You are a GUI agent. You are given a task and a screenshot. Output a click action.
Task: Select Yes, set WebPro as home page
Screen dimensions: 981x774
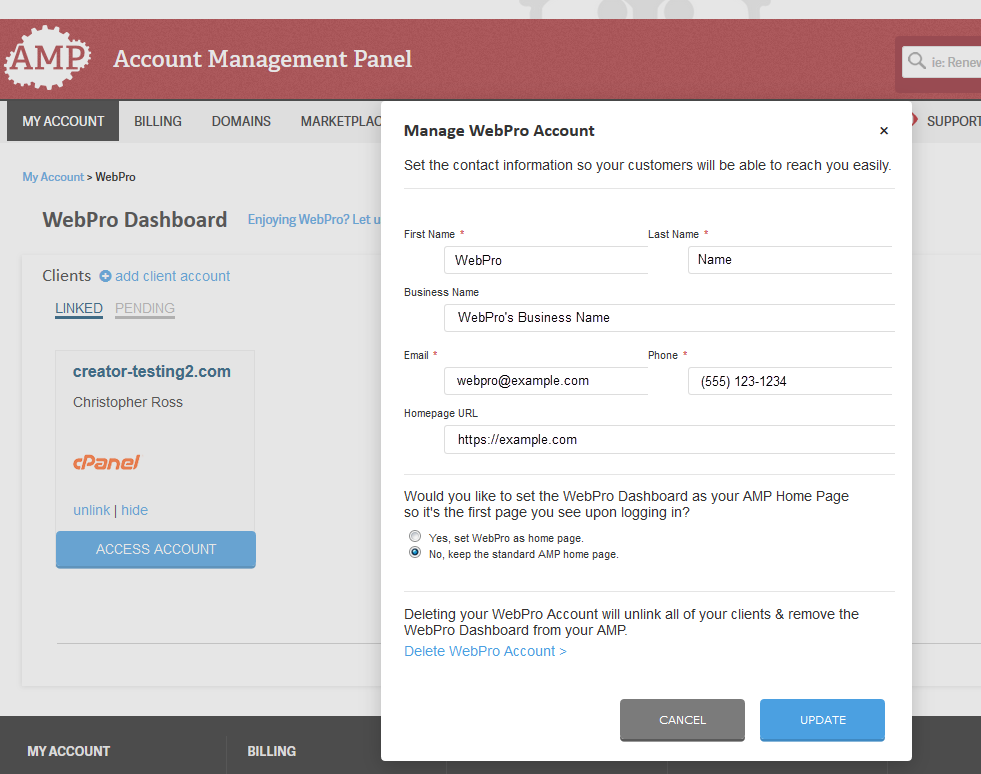tap(415, 537)
